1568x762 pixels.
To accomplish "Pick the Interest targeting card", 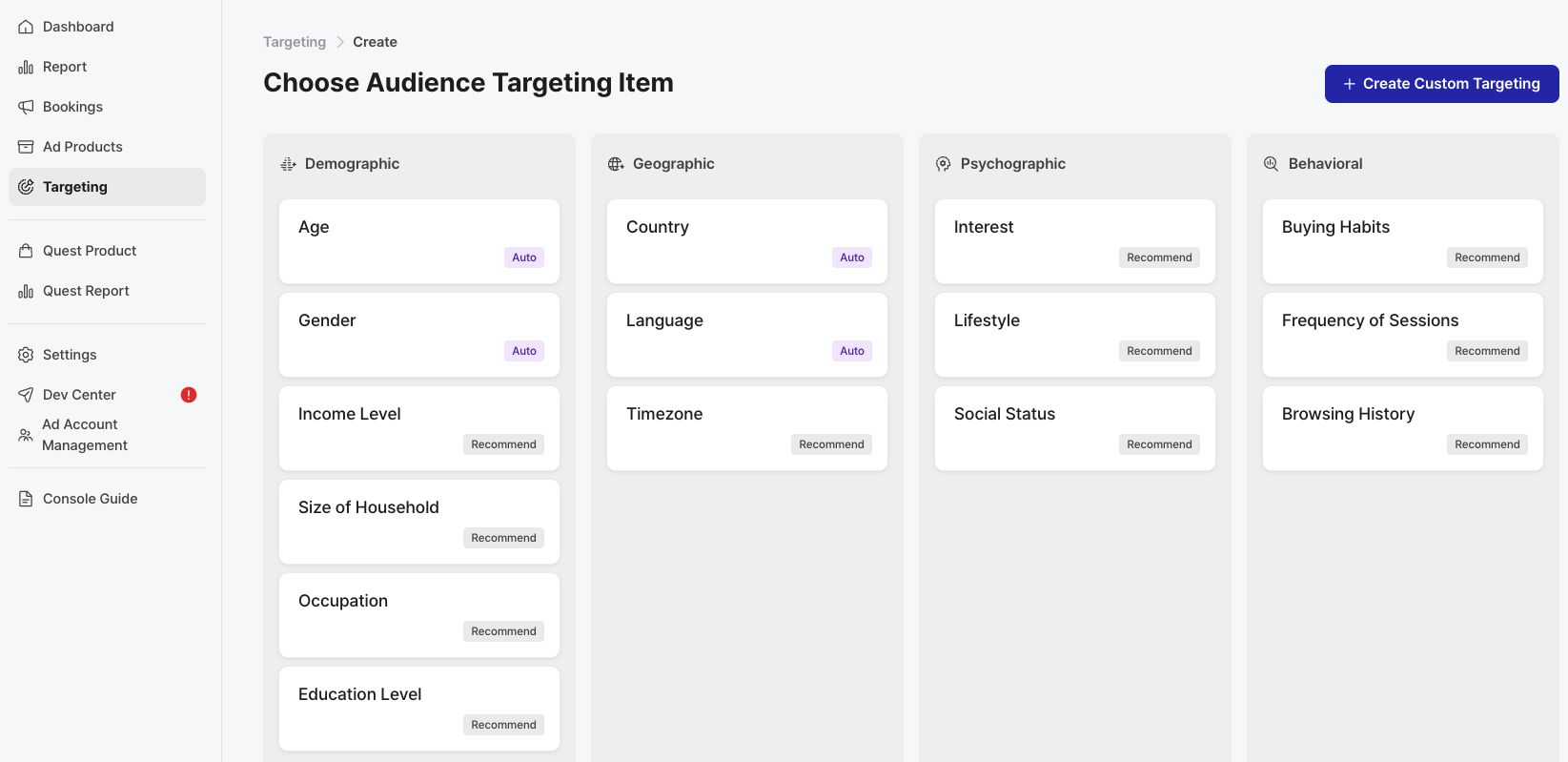I will tap(1074, 240).
